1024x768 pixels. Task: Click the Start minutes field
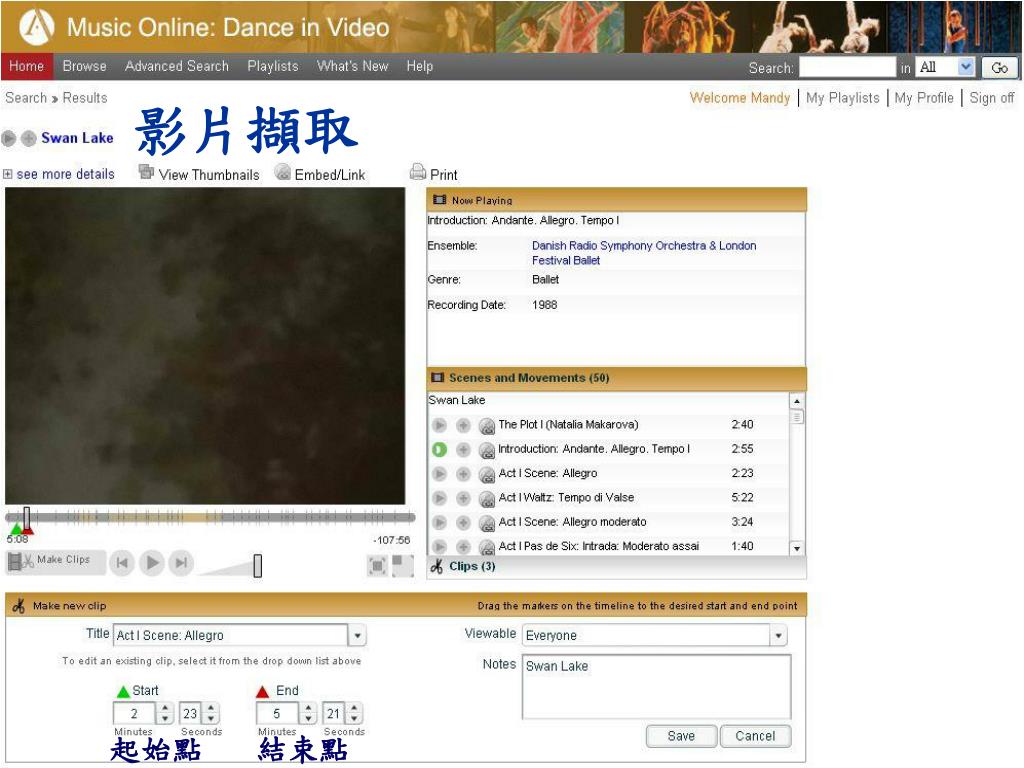tap(134, 713)
